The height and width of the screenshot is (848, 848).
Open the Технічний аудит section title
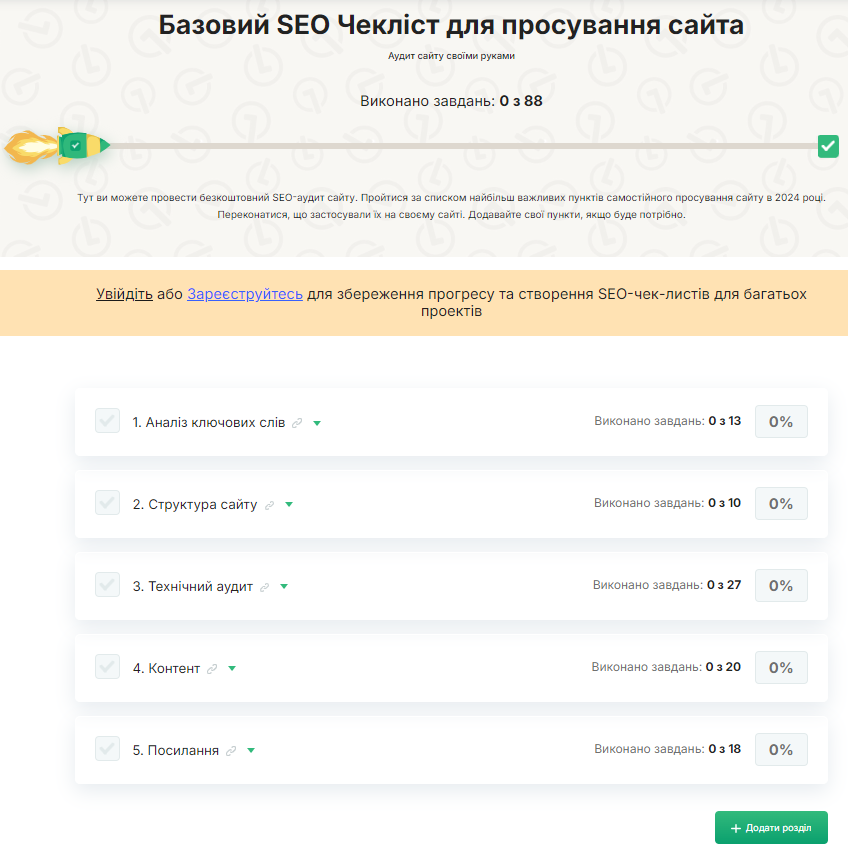point(193,586)
